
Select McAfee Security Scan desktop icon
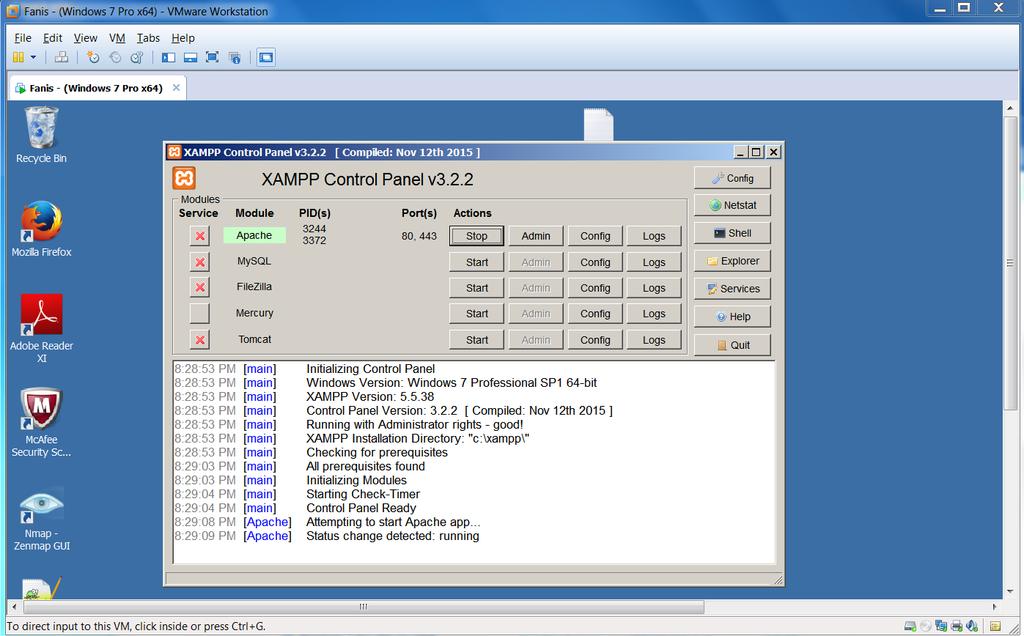tap(41, 422)
